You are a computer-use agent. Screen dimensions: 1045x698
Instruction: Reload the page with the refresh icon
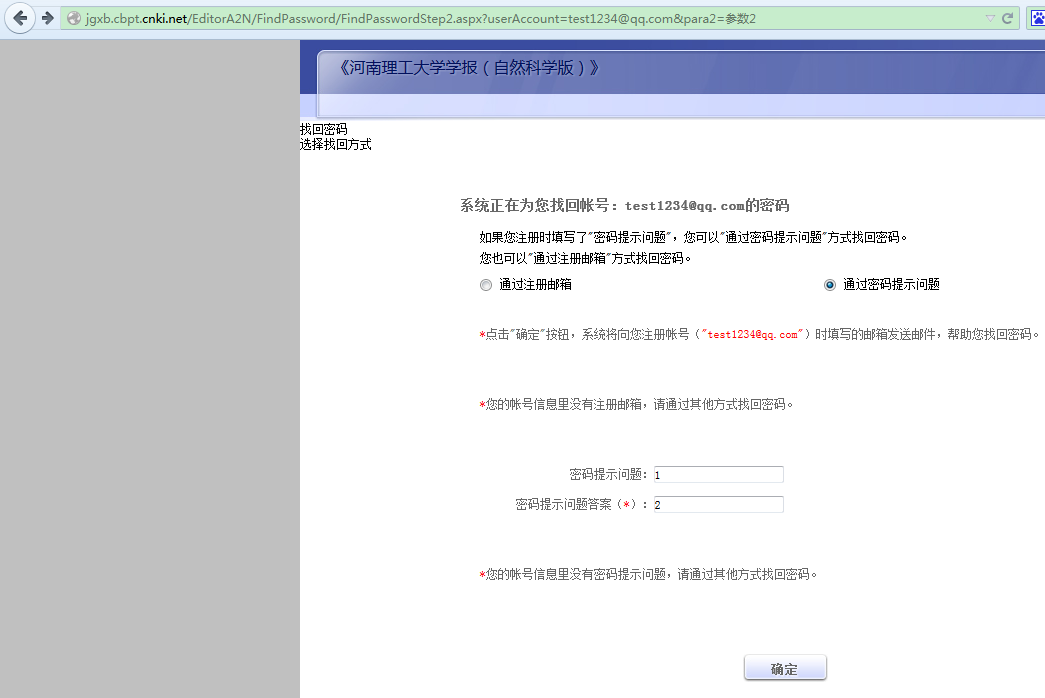(x=1008, y=19)
